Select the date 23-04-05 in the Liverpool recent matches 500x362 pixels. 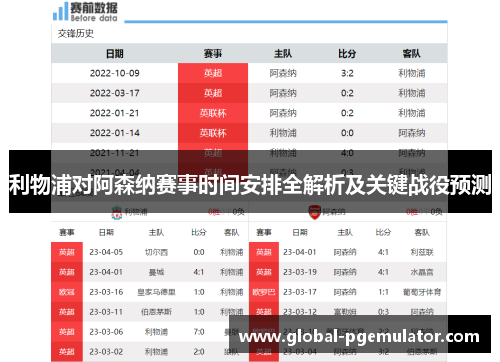tap(106, 252)
